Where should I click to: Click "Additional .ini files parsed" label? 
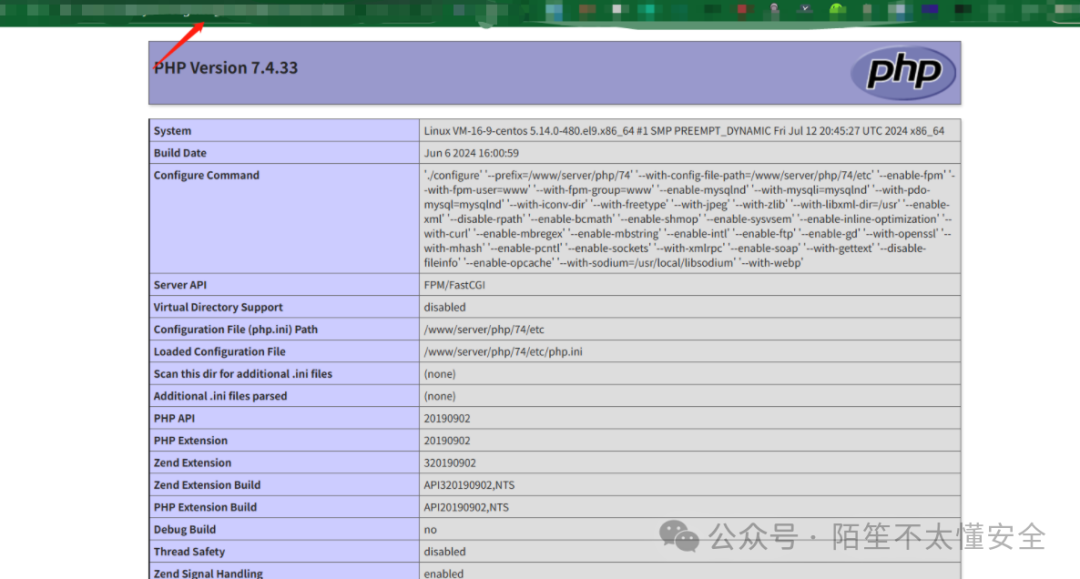220,396
